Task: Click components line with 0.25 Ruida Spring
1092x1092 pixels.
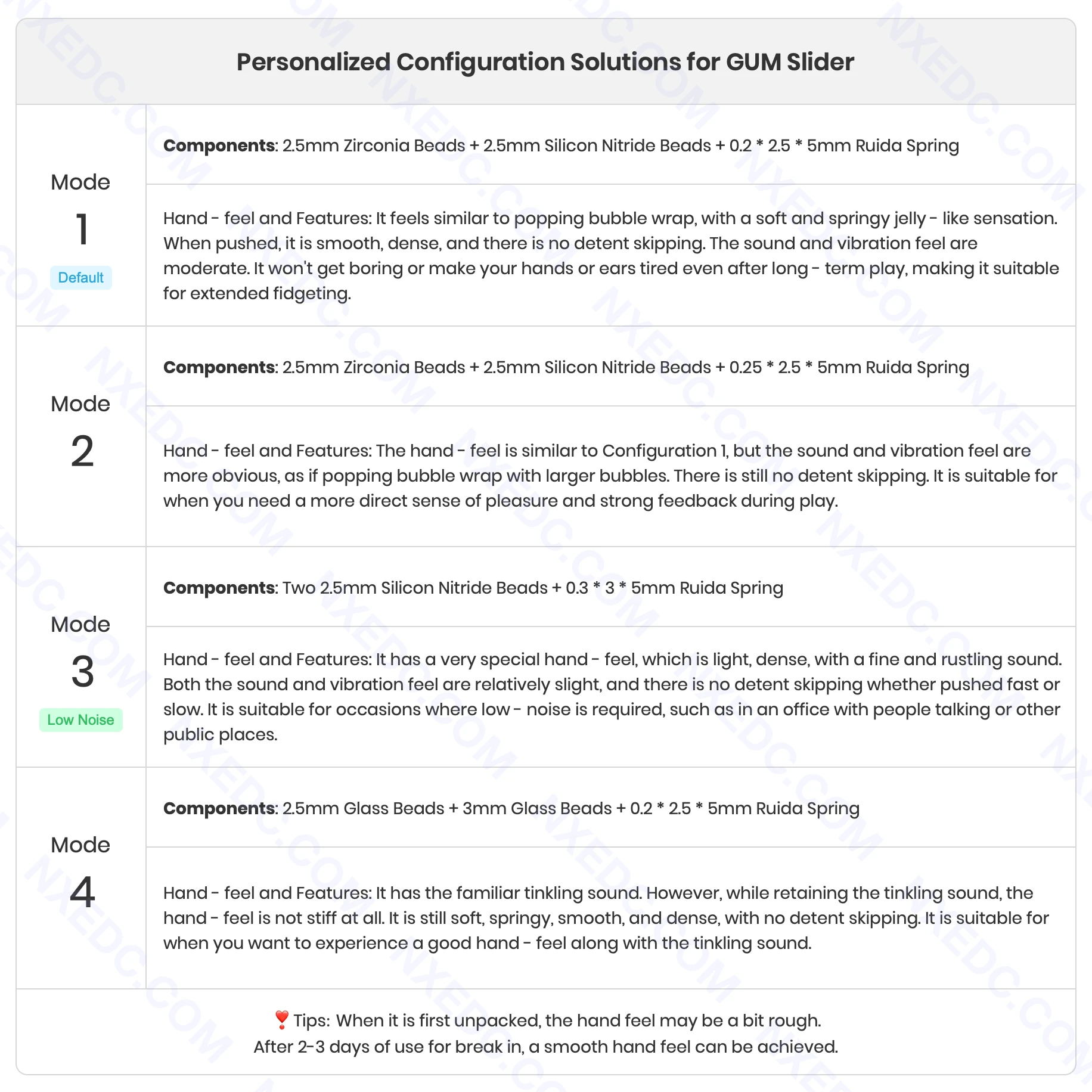Action: click(x=566, y=367)
